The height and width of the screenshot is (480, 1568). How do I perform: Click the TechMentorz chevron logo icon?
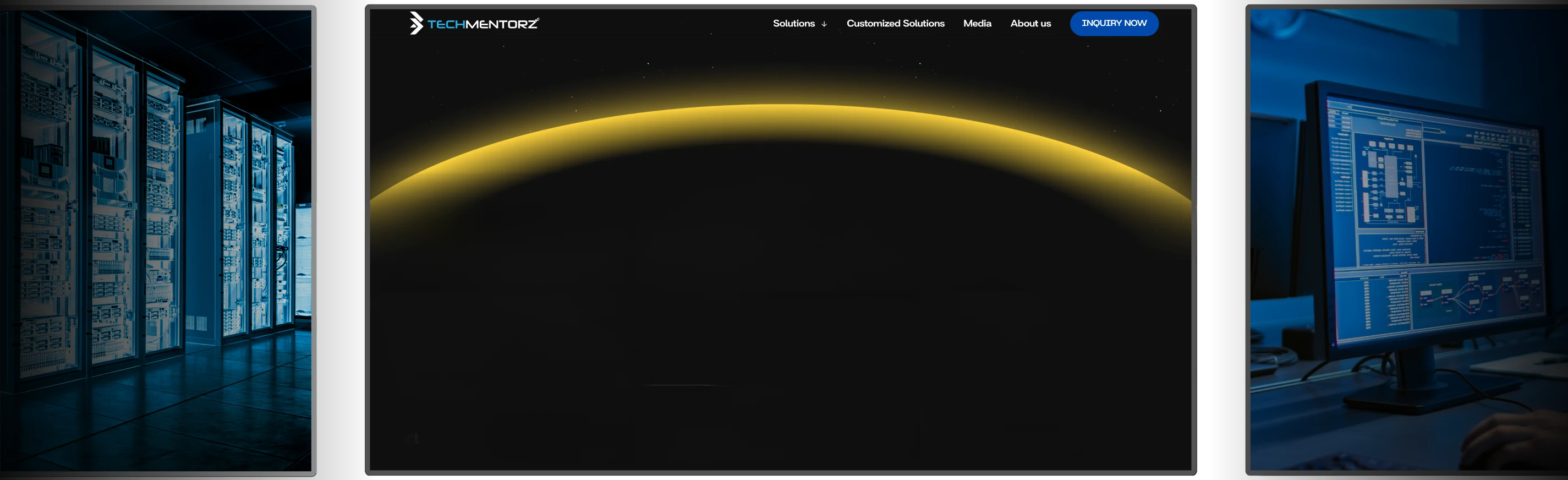point(416,23)
